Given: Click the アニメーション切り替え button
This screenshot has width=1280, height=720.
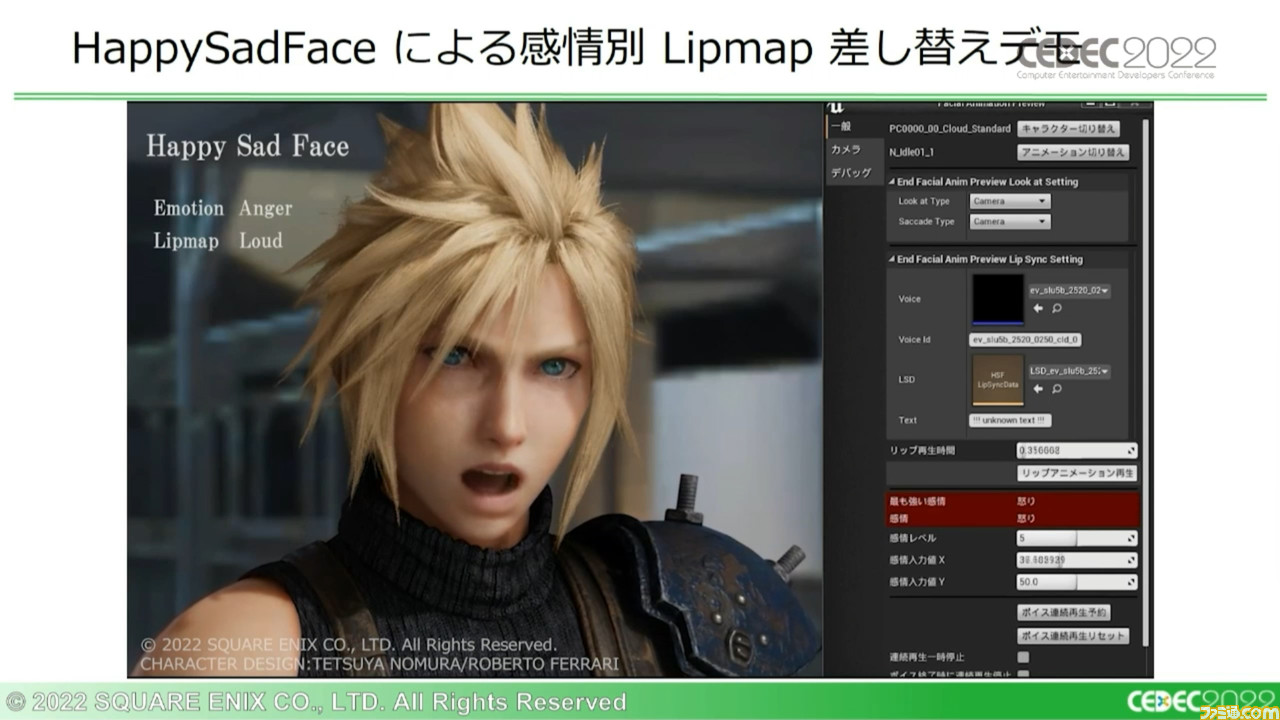Looking at the screenshot, I should point(1073,152).
